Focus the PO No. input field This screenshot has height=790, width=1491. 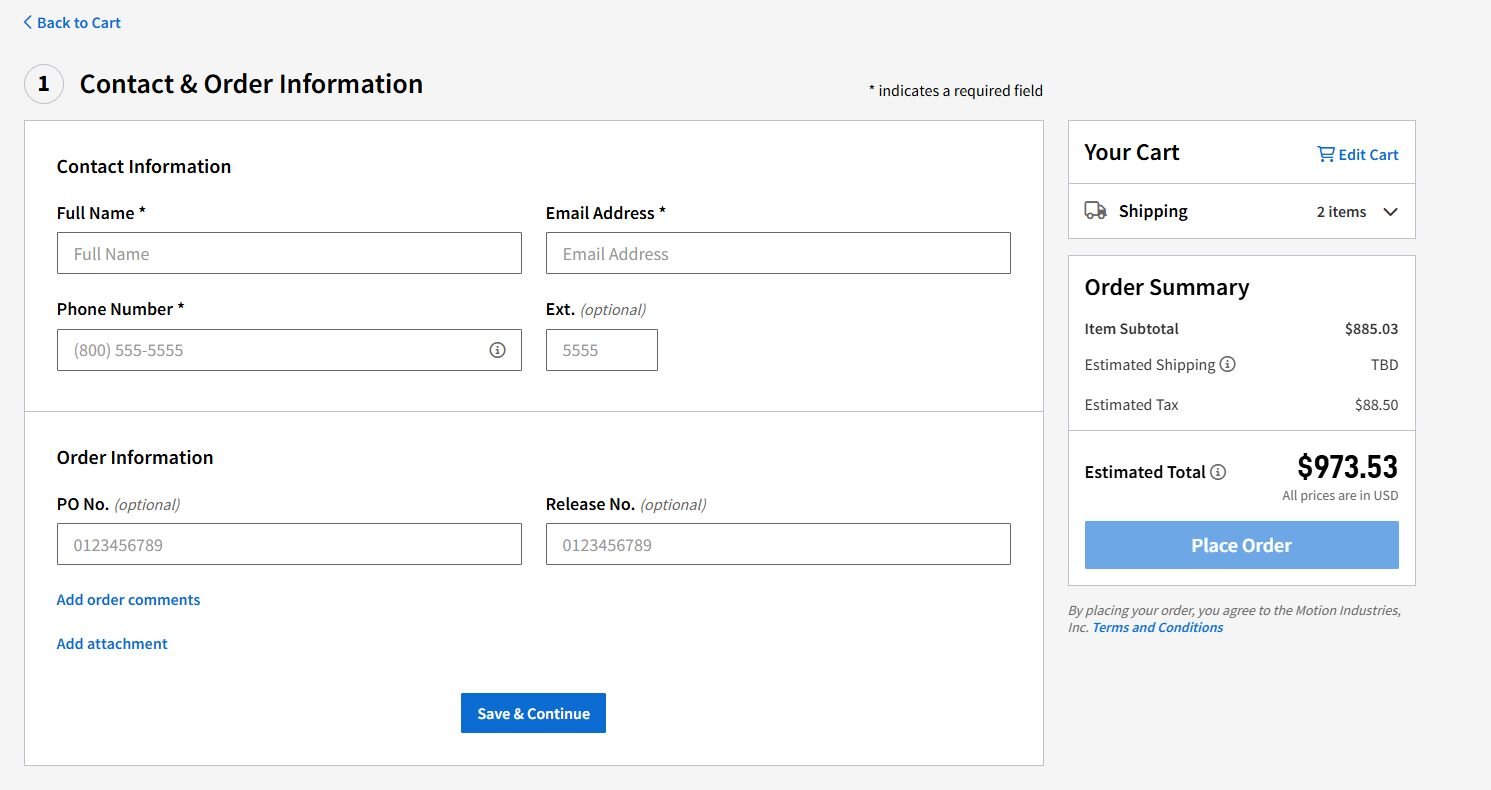point(289,545)
